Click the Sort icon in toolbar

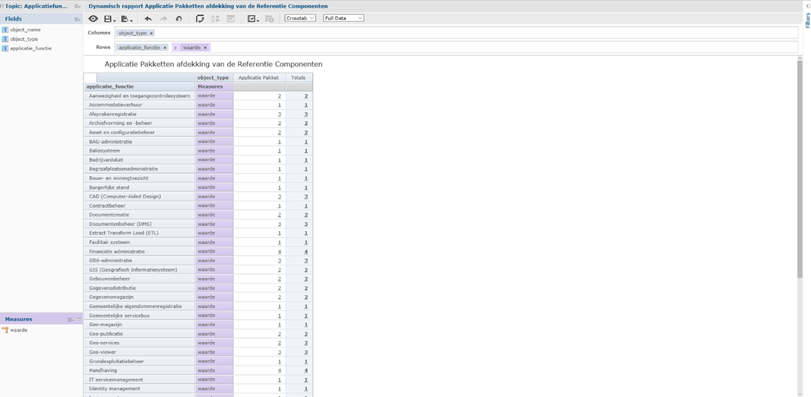pos(215,19)
